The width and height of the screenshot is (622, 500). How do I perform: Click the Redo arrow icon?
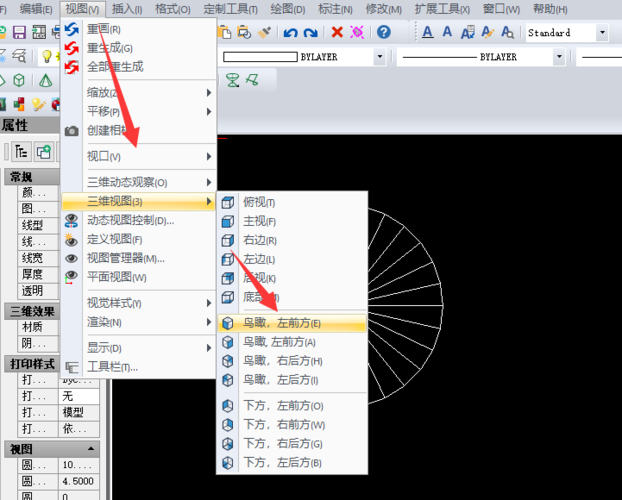310,33
